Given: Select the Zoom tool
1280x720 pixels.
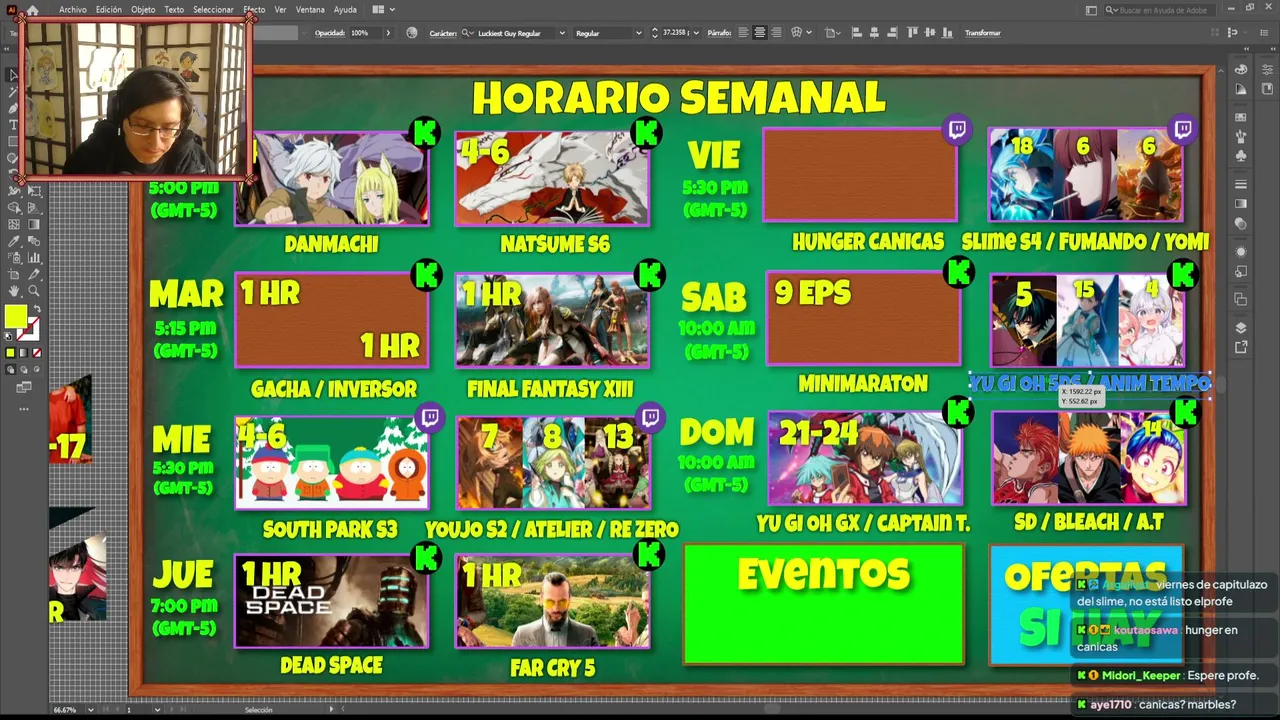Looking at the screenshot, I should 33,291.
